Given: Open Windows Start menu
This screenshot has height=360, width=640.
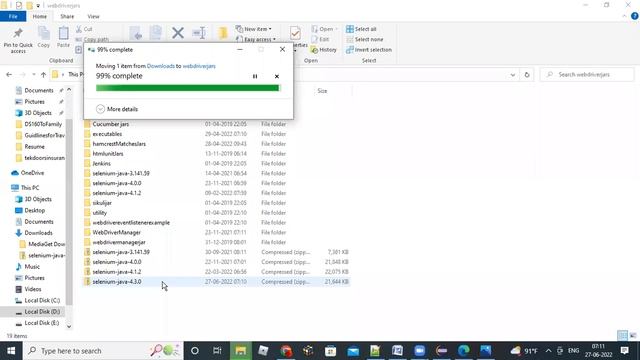Looking at the screenshot, I should tap(11, 351).
